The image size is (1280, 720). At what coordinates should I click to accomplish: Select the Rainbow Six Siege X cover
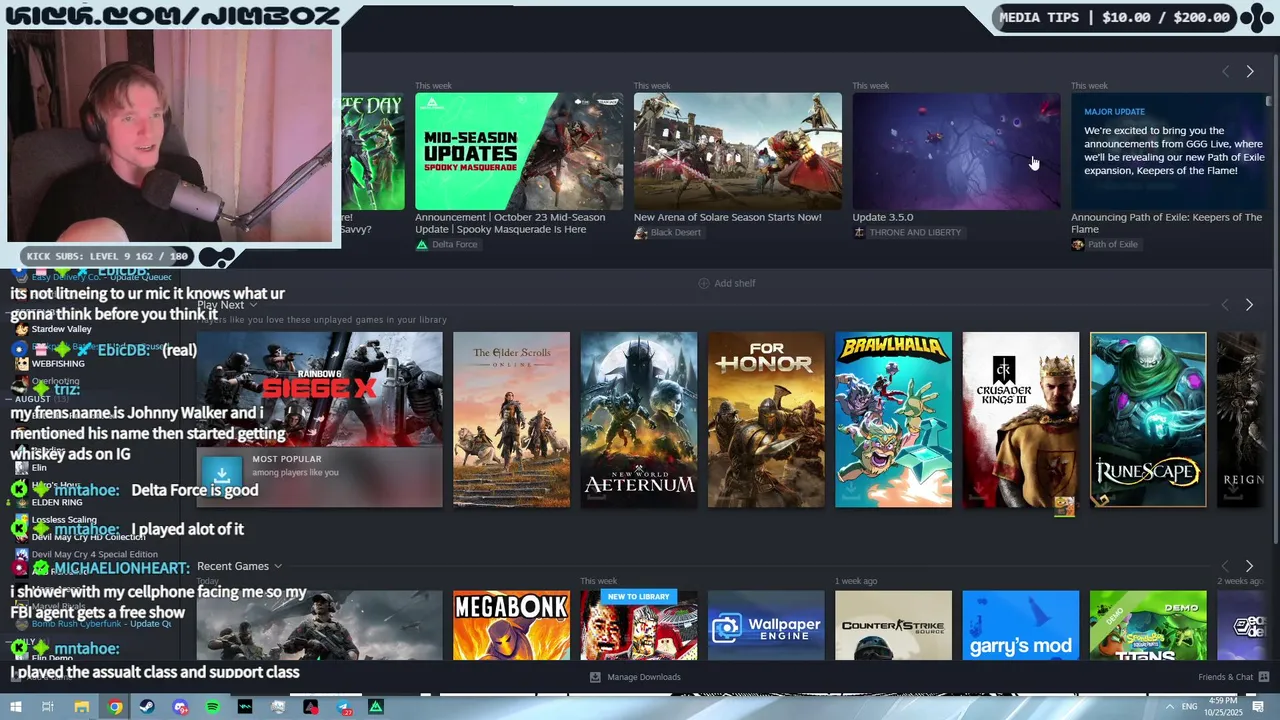320,389
